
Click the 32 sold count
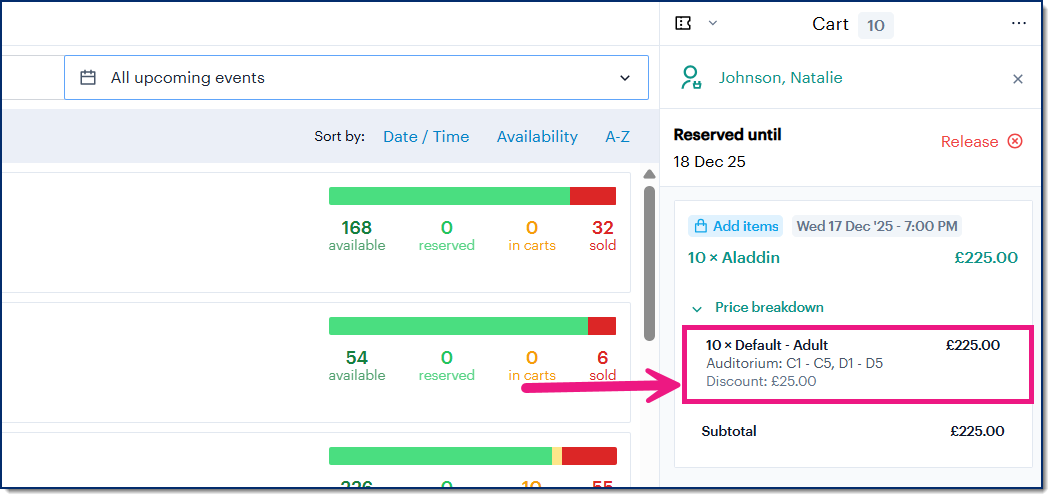click(x=602, y=228)
